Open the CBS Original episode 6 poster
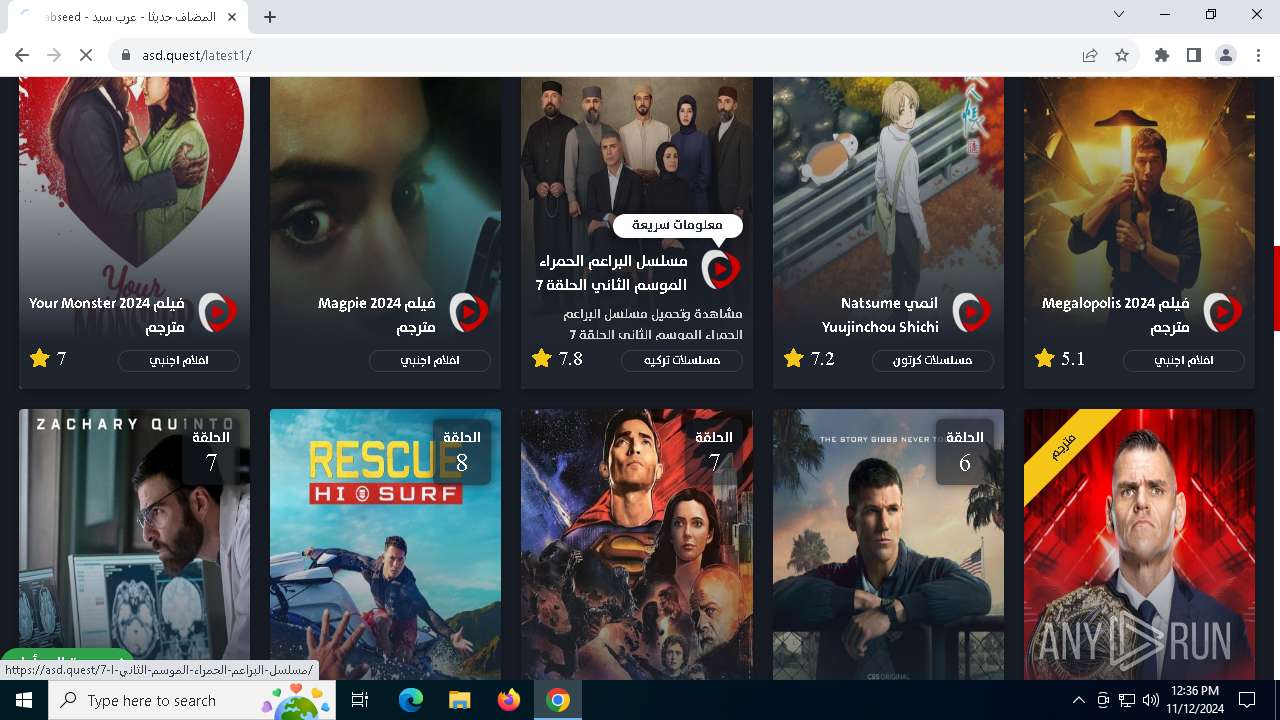 888,544
